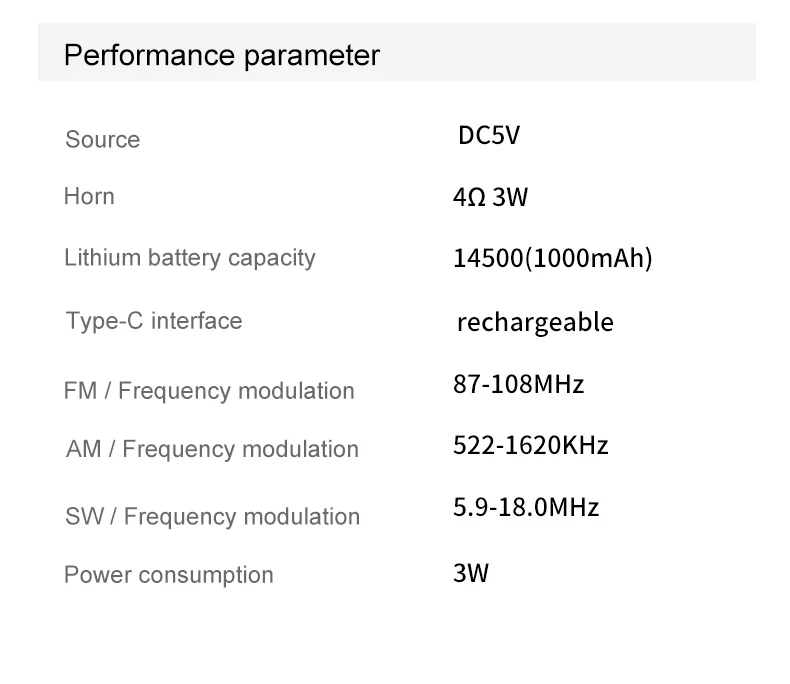This screenshot has height=684, width=790.
Task: Click the 'Lithium battery capacity' label
Action: (x=189, y=257)
